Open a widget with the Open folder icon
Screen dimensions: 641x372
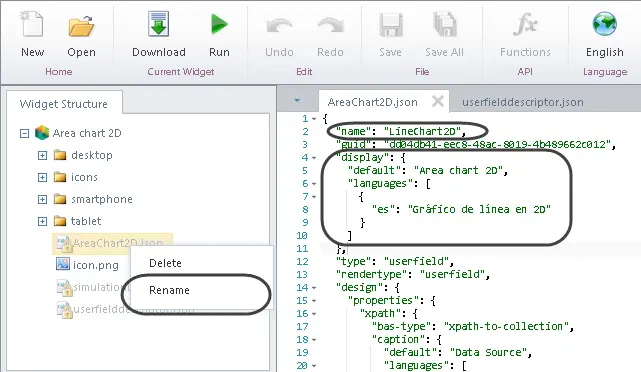point(81,26)
